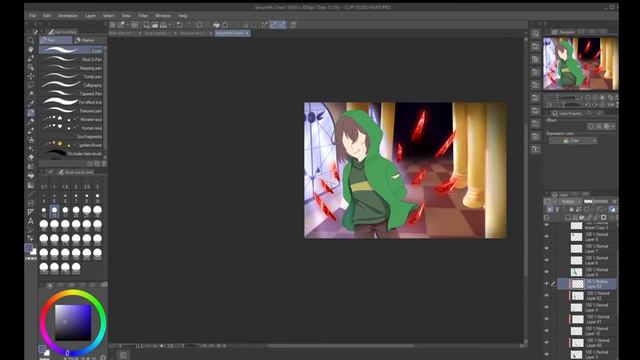Select the Hand move tool
Viewport: 640px width, 360px height.
[31, 49]
